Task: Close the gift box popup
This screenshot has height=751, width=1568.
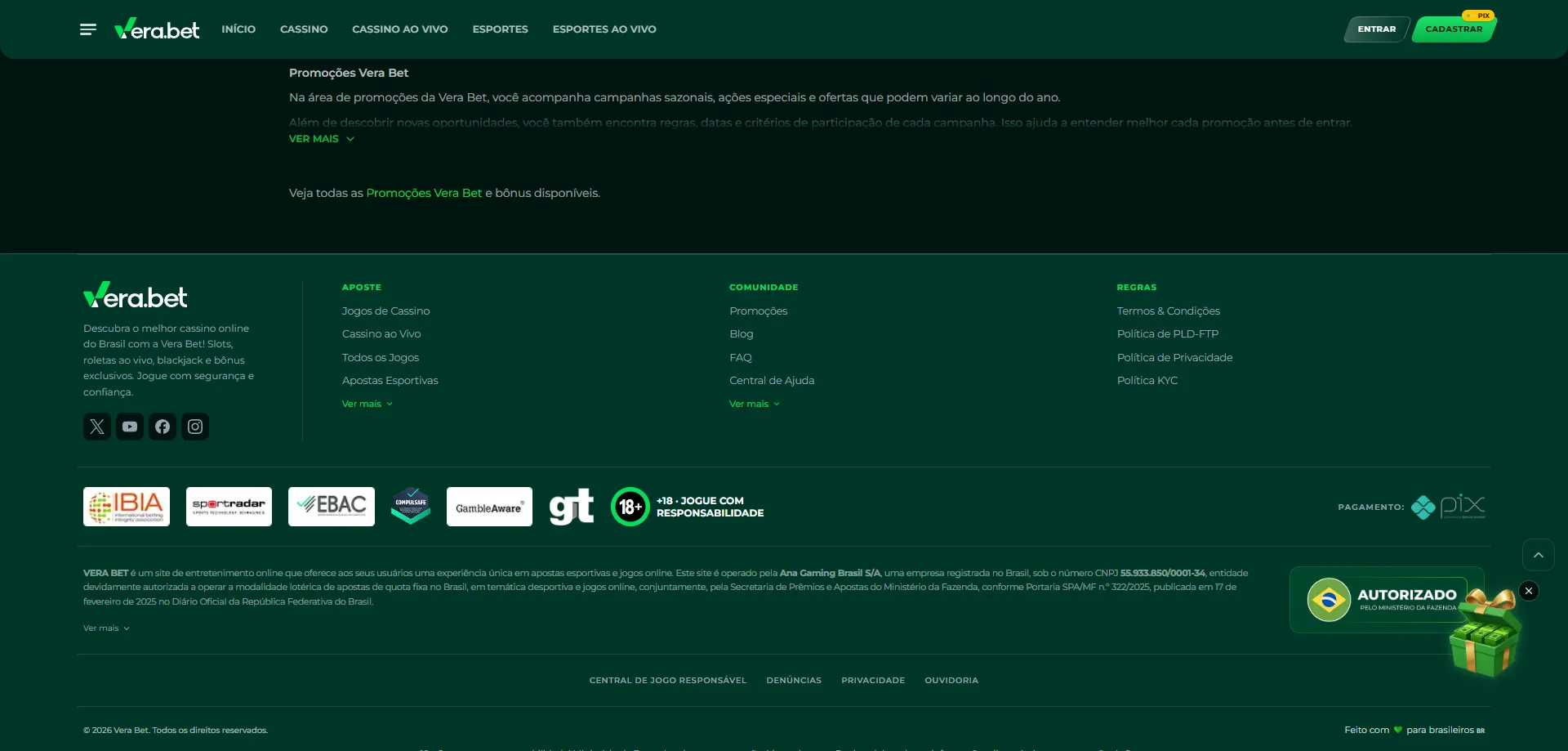Action: [x=1529, y=591]
